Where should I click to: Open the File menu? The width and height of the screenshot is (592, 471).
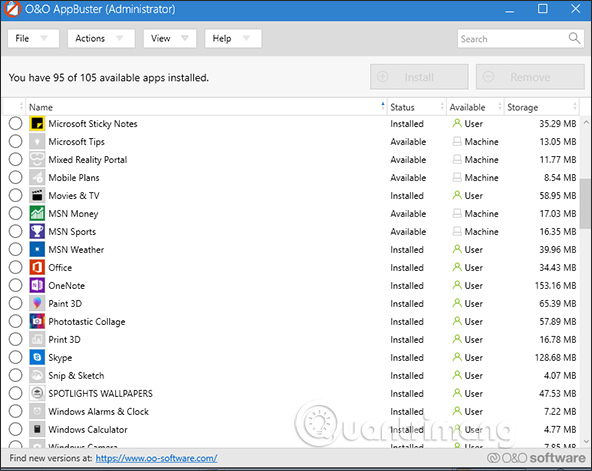tap(33, 38)
